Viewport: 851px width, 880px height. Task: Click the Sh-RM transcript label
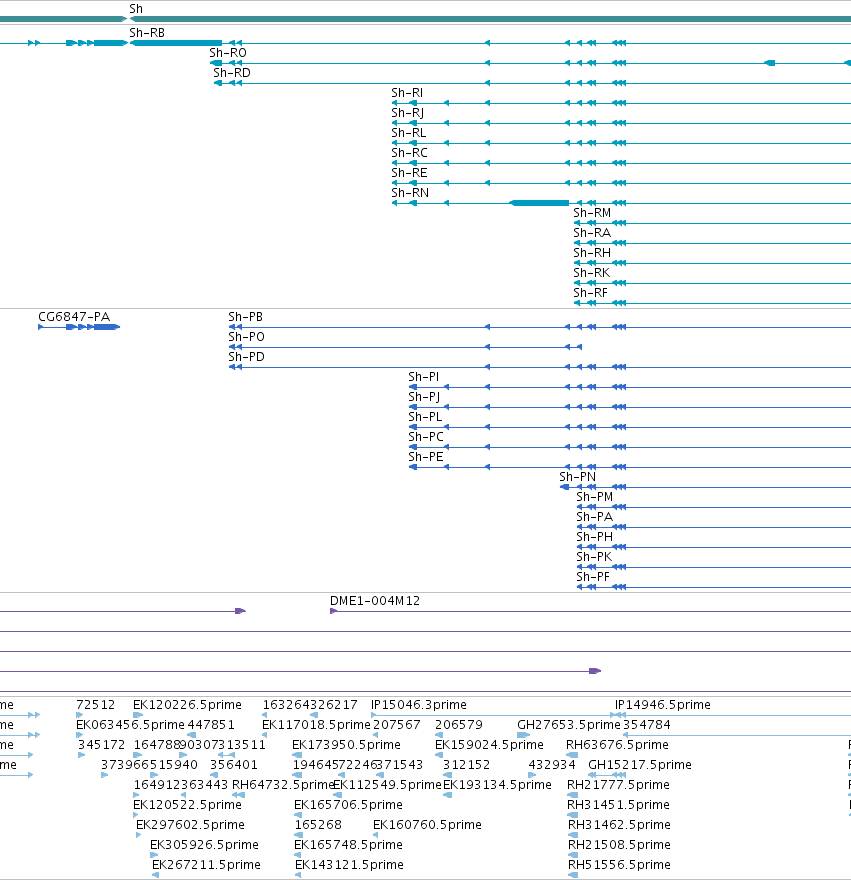pyautogui.click(x=592, y=213)
